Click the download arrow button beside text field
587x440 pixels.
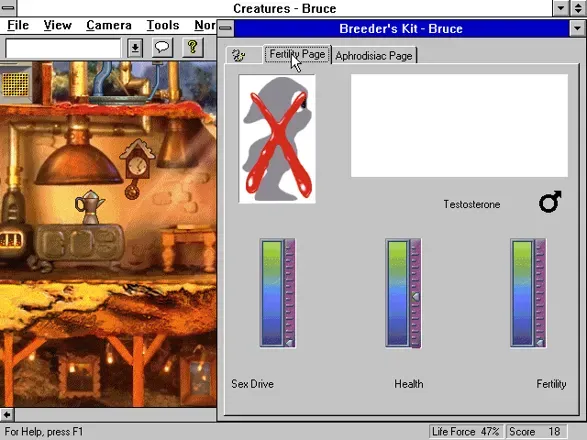point(135,48)
